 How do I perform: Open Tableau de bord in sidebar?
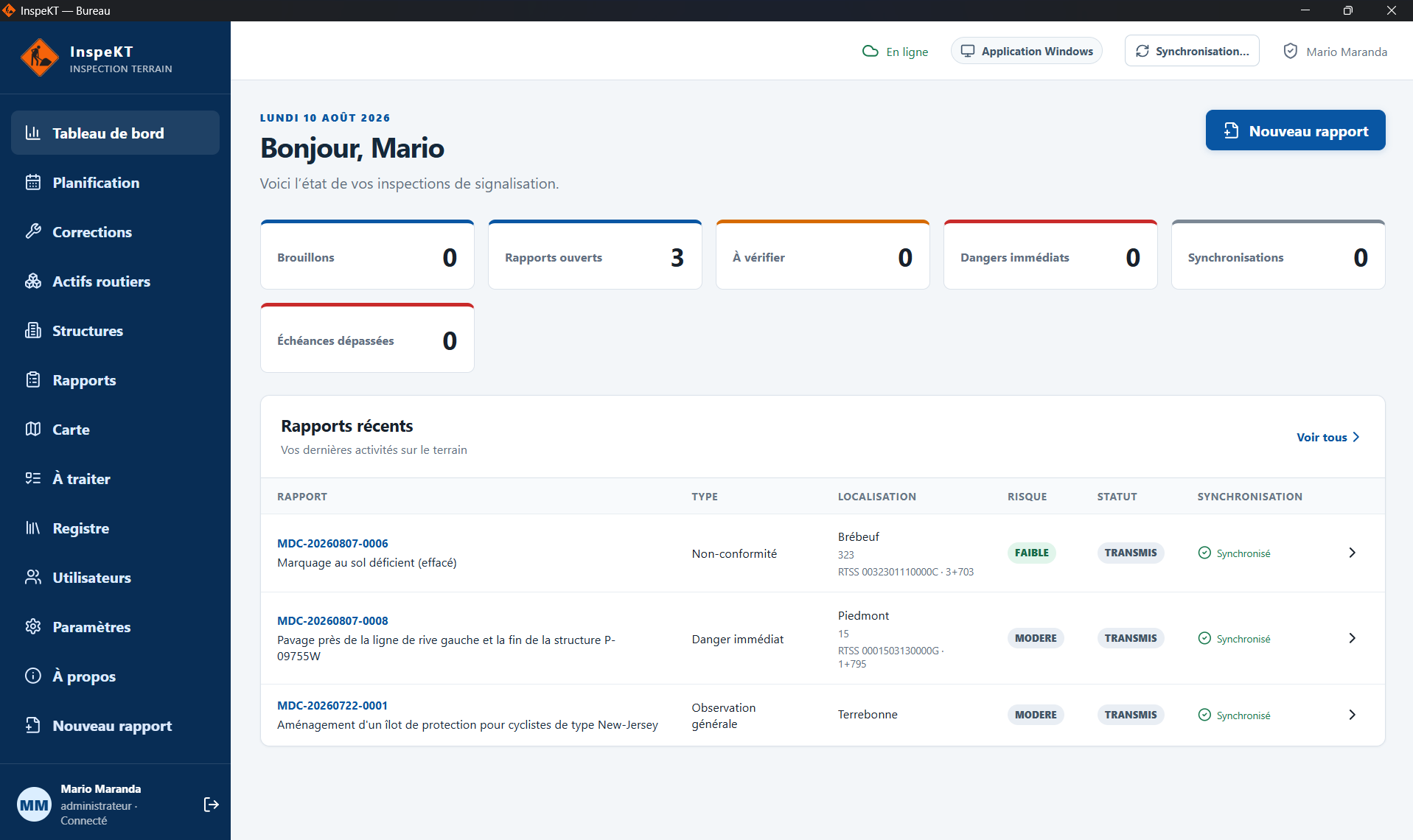pos(115,133)
